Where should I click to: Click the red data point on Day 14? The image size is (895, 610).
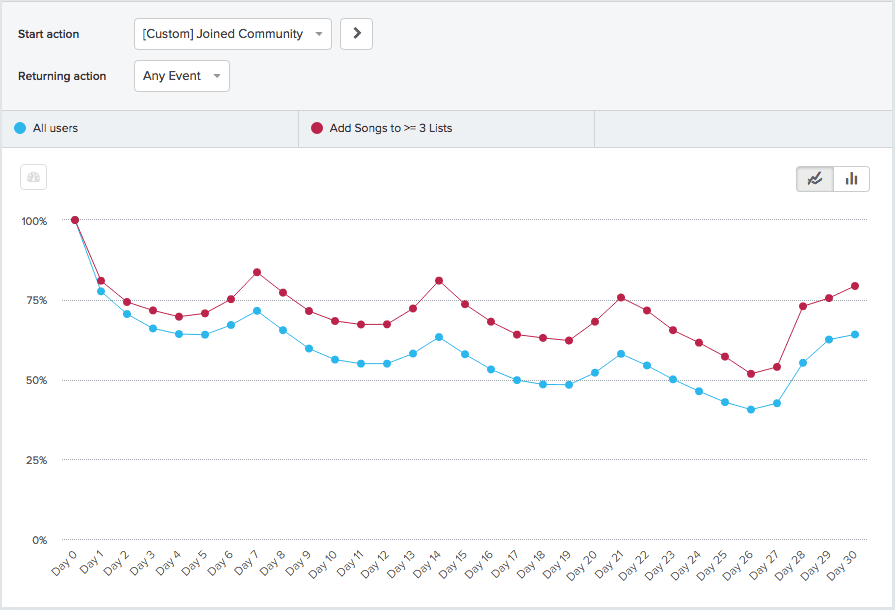coord(439,281)
